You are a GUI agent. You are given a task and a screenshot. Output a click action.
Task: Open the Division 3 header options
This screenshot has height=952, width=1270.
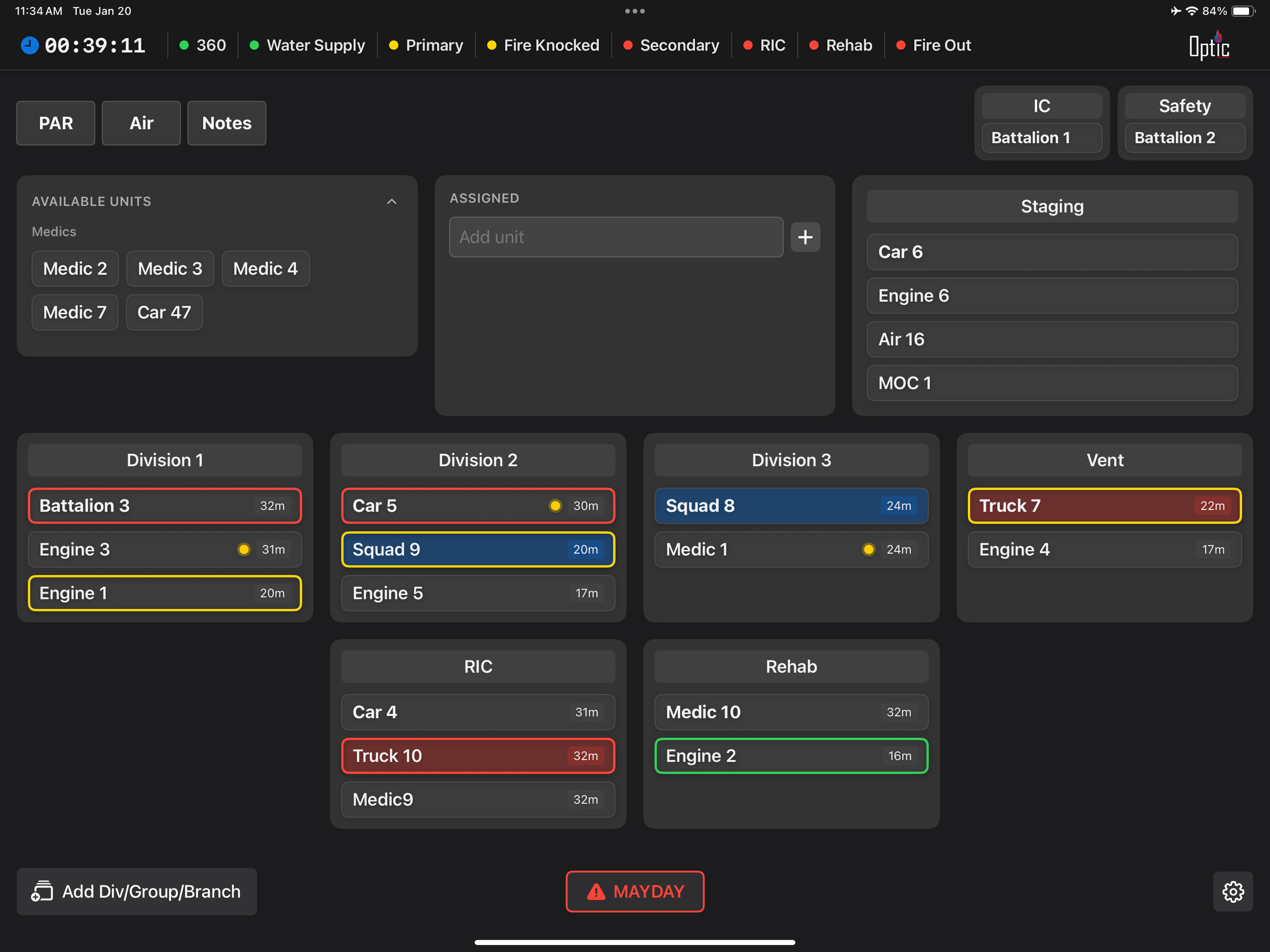click(791, 460)
